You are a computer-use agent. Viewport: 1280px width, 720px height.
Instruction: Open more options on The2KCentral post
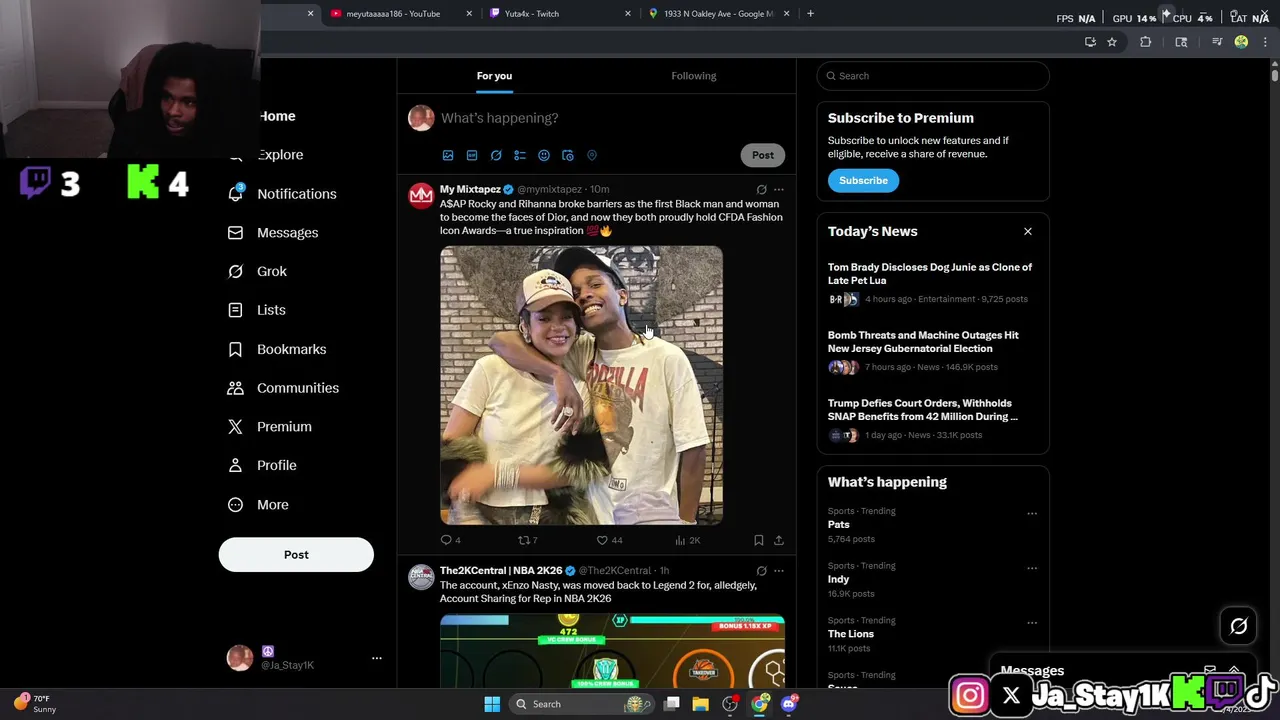(779, 571)
